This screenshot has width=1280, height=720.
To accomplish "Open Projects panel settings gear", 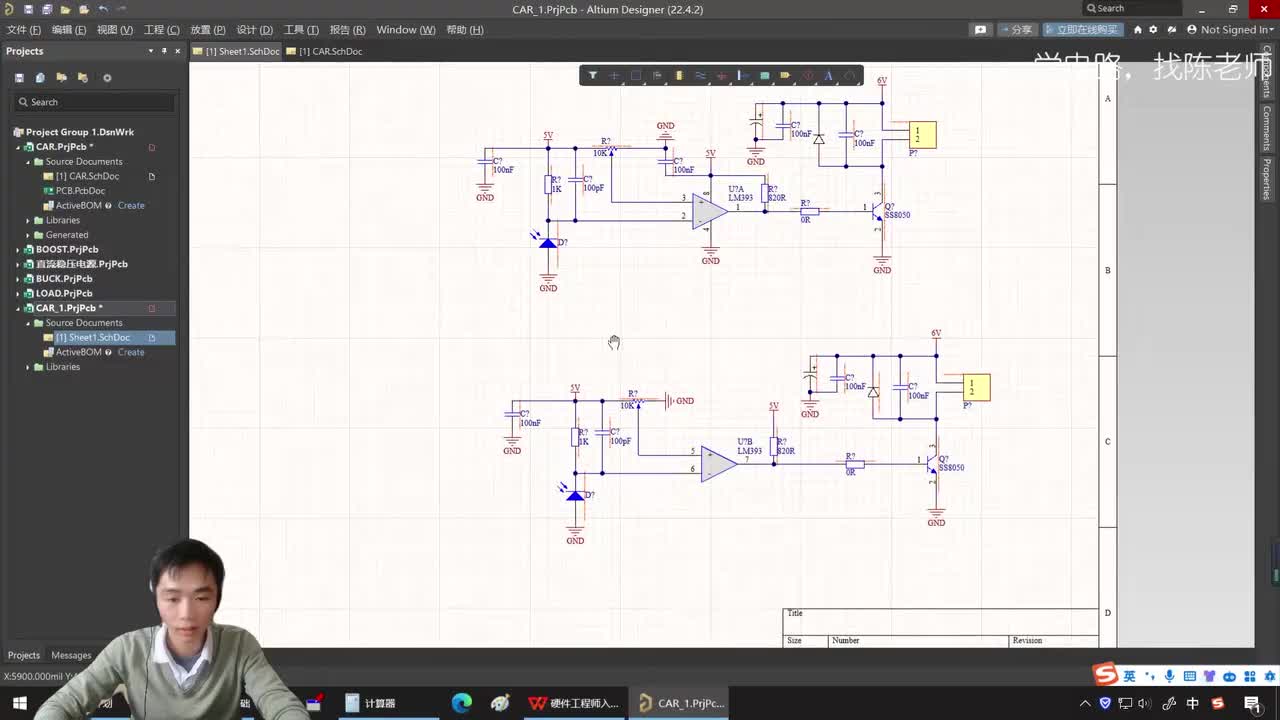I will coord(107,78).
